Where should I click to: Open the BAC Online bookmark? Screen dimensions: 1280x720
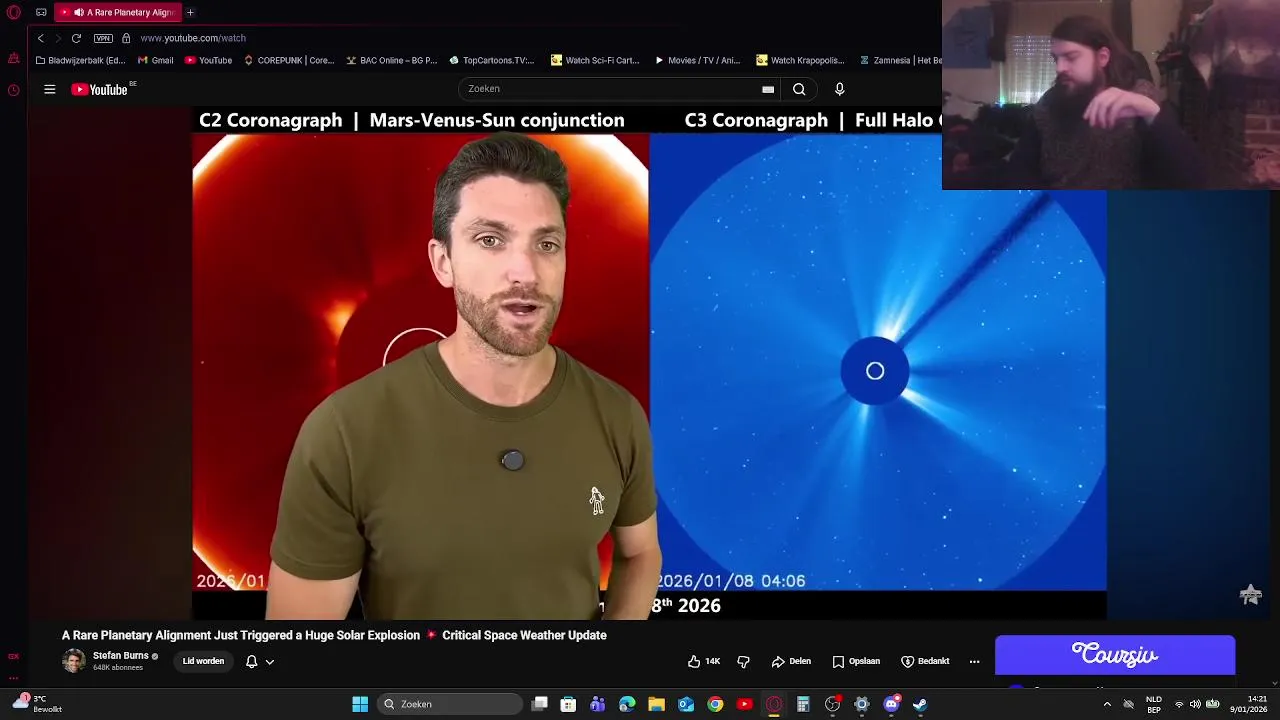pyautogui.click(x=392, y=60)
